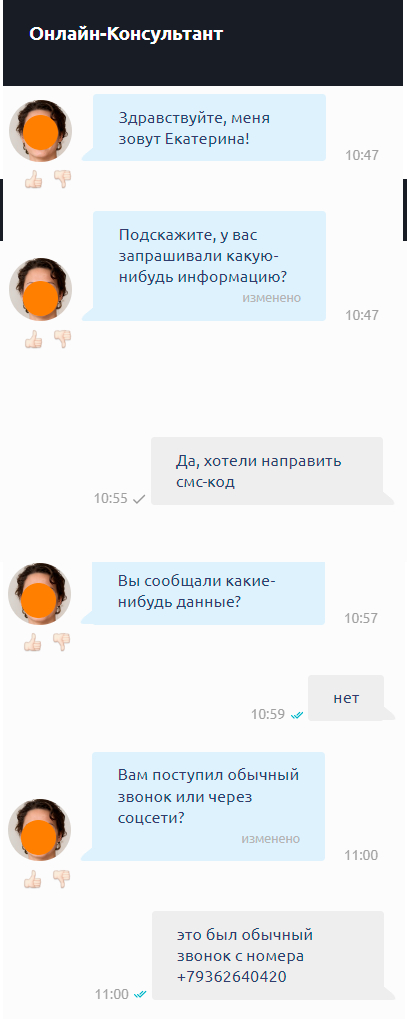Dislike the "Вам поступил обычный звонок" message

click(62, 879)
